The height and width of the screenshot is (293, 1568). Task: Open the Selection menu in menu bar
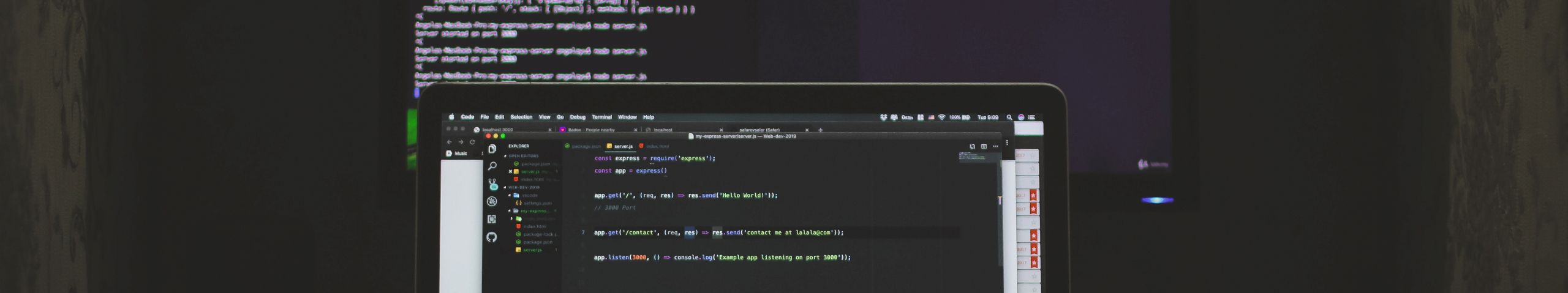(x=521, y=117)
